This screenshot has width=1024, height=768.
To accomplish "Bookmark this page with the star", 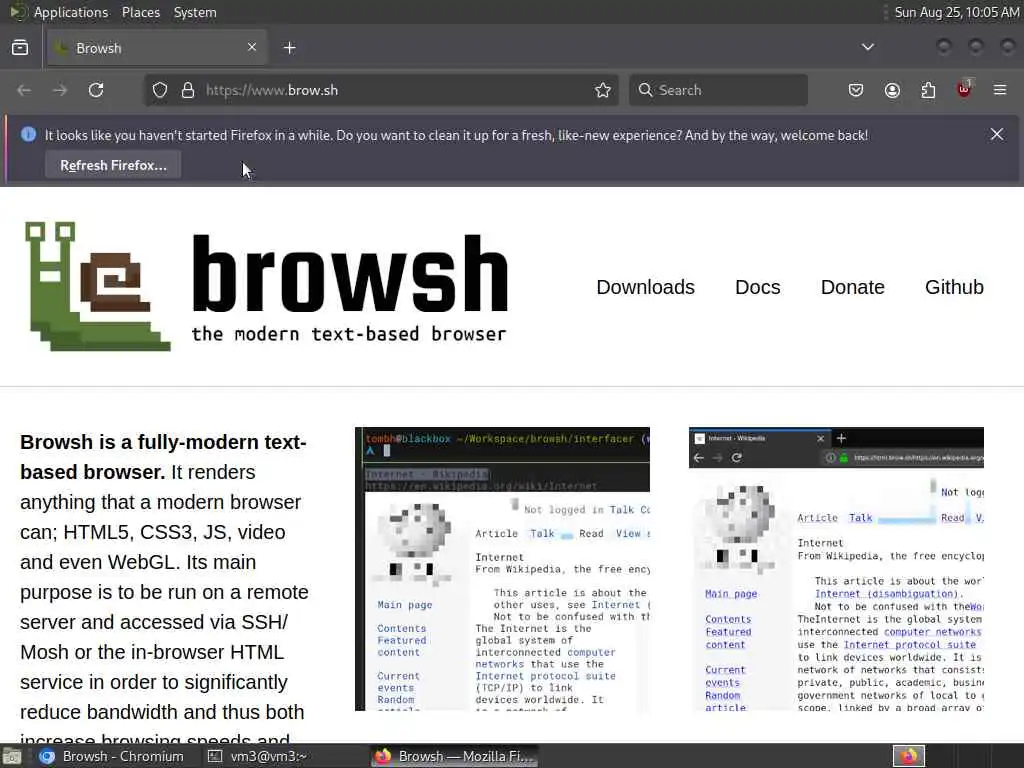I will click(603, 90).
